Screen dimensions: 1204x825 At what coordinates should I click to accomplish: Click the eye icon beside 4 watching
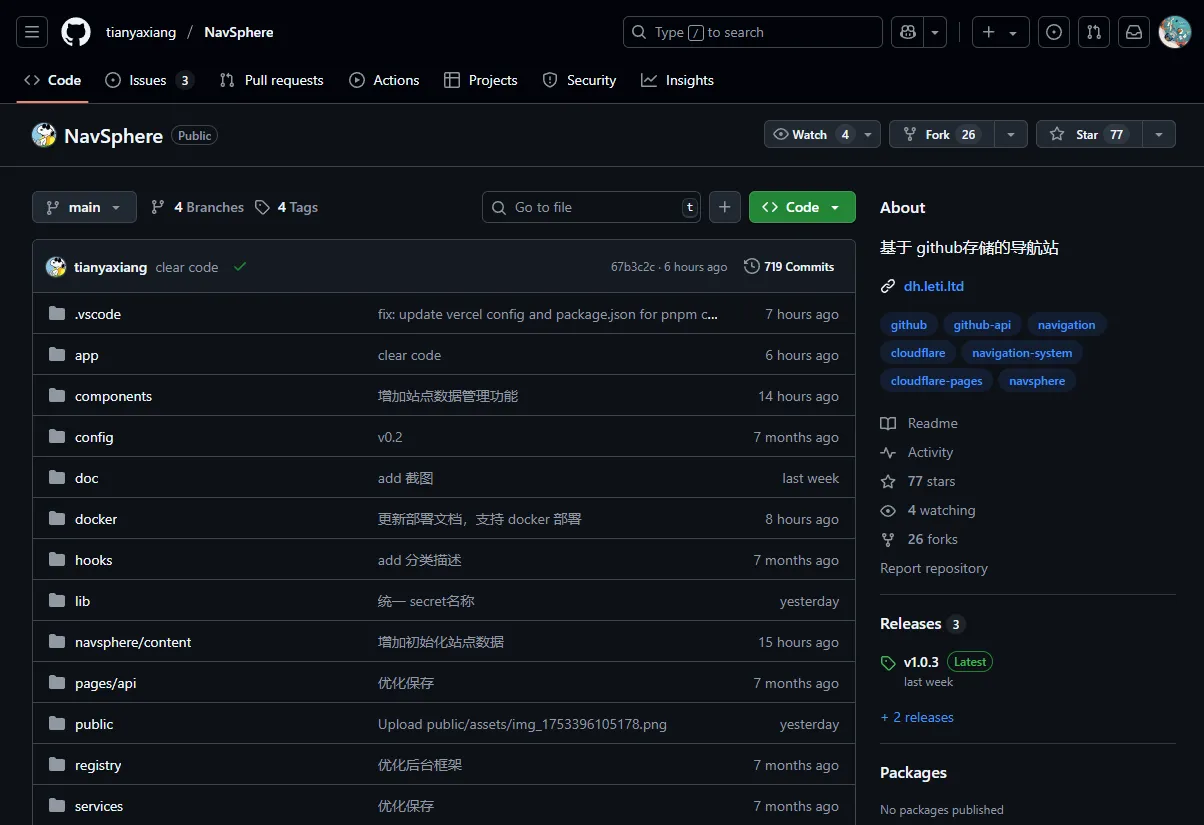tap(888, 510)
